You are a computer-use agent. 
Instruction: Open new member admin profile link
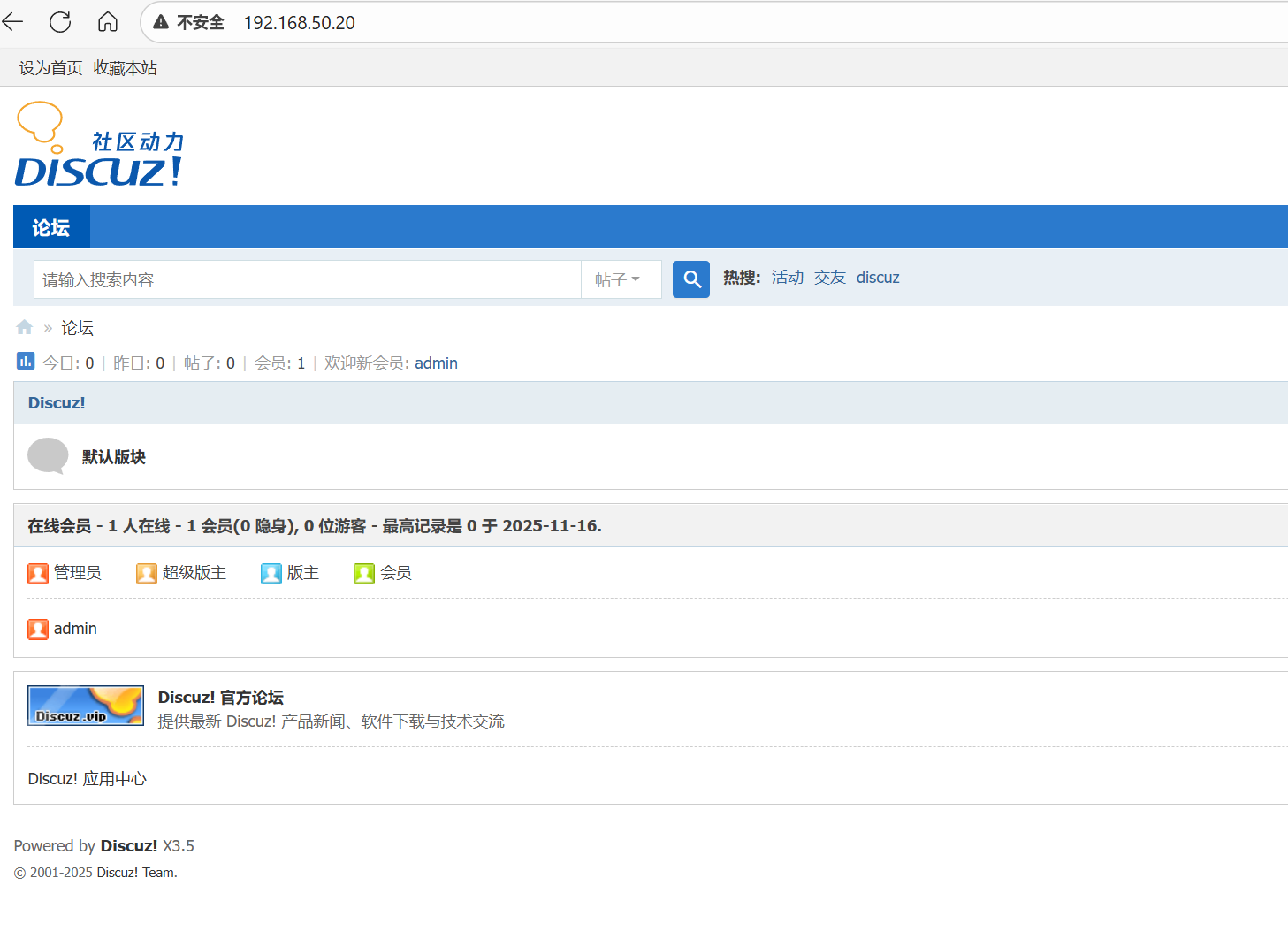point(436,363)
